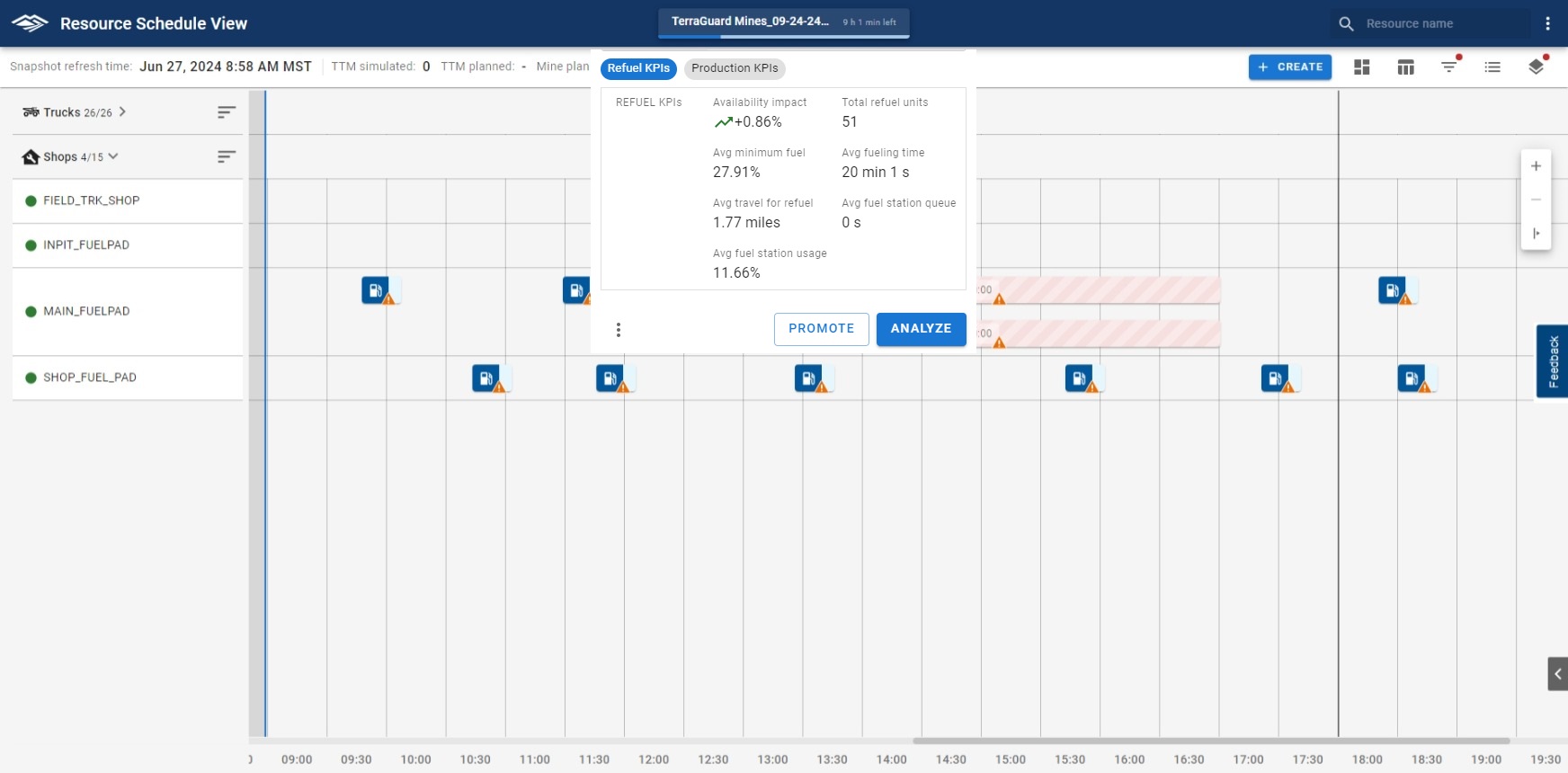Open the layers icon in toolbar
This screenshot has height=773, width=1568.
pyautogui.click(x=1537, y=67)
